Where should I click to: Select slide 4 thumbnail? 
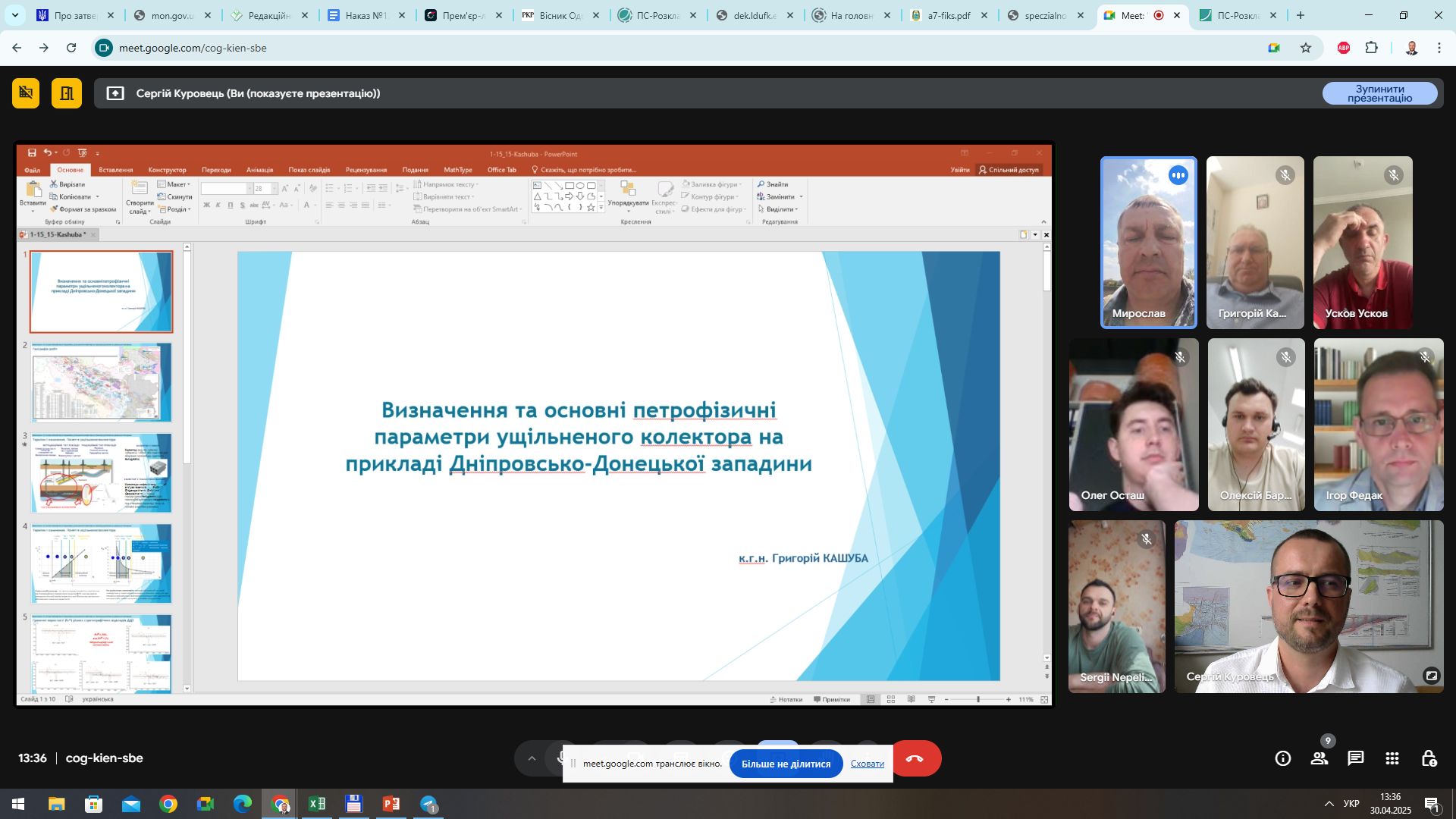(x=102, y=563)
